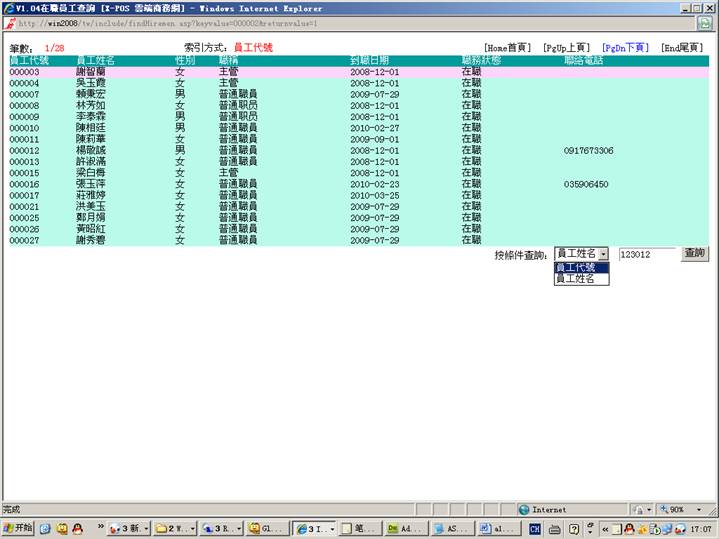Click the CH language indicator in taskbar
Screen dimensions: 719x539
[x=535, y=527]
